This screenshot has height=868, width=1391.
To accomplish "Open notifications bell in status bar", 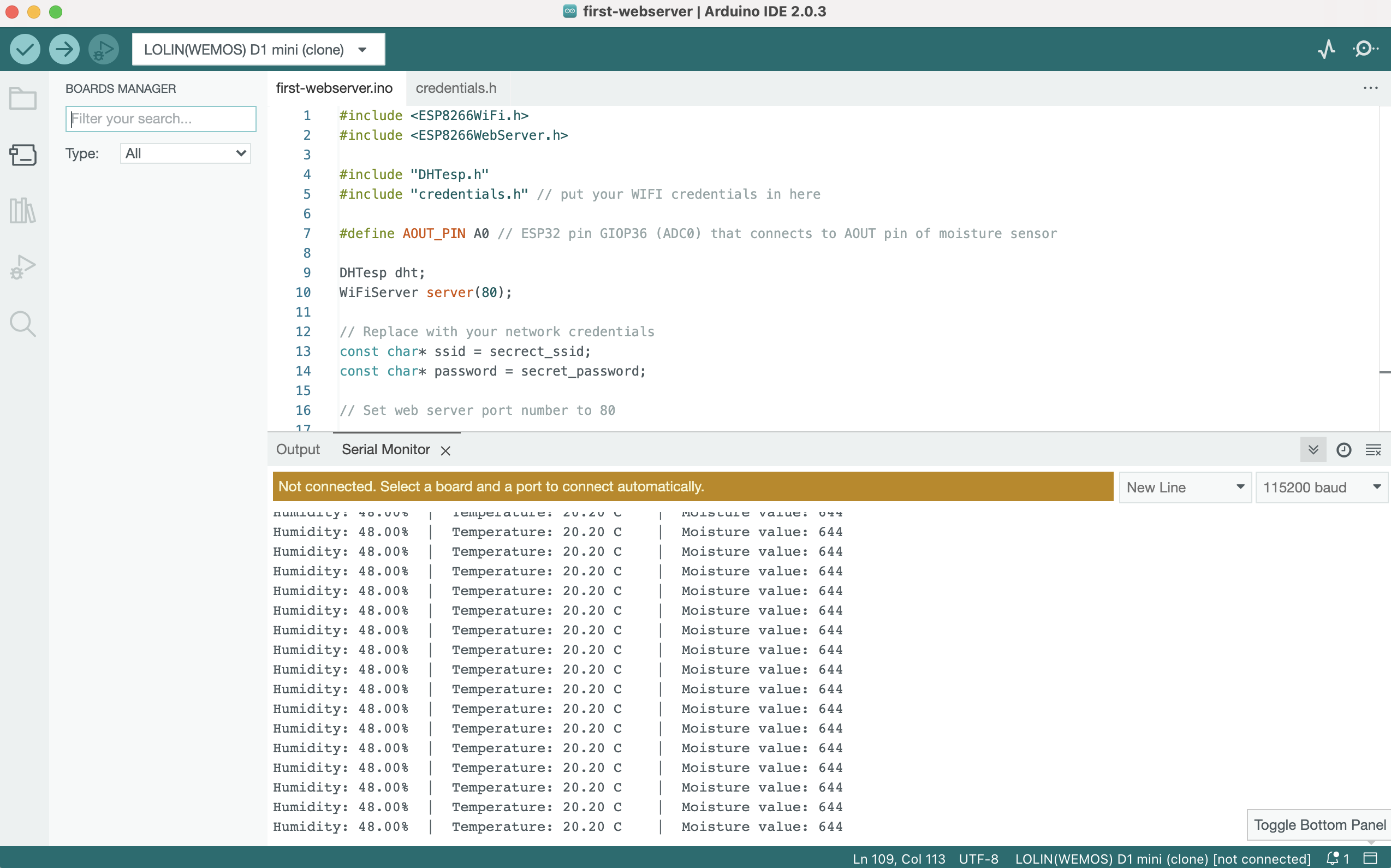I will coord(1337,858).
